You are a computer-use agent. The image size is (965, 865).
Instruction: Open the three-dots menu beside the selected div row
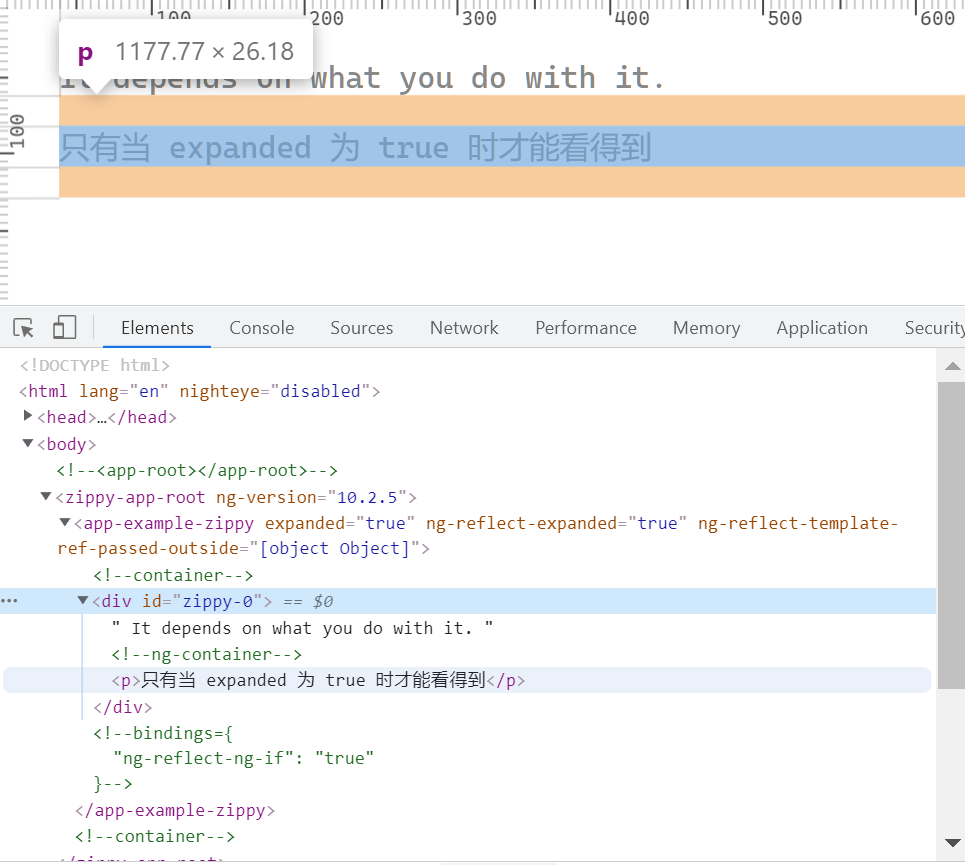pos(9,600)
